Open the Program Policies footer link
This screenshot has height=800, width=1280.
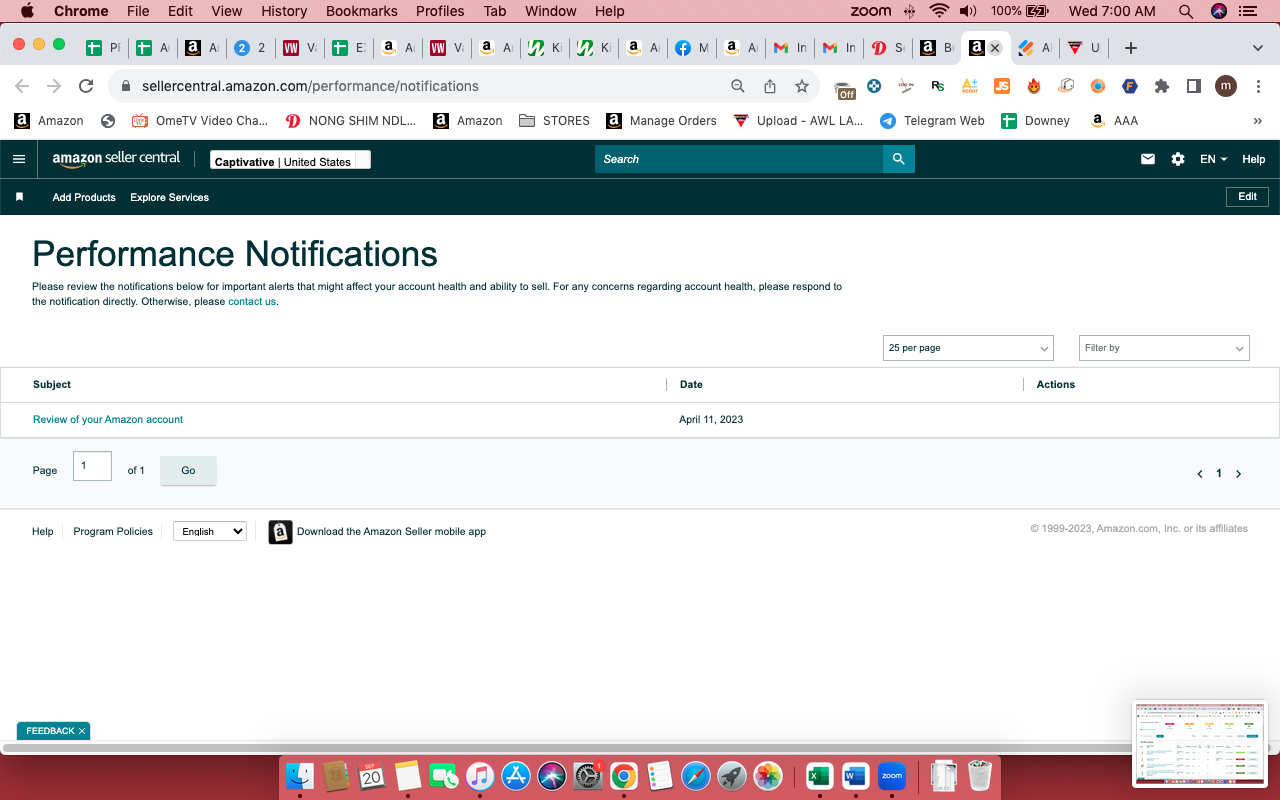point(113,531)
